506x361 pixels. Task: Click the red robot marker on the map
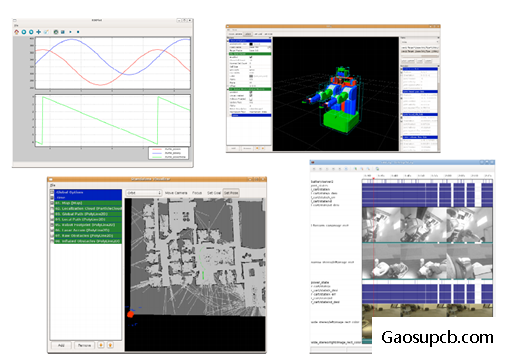[x=130, y=314]
